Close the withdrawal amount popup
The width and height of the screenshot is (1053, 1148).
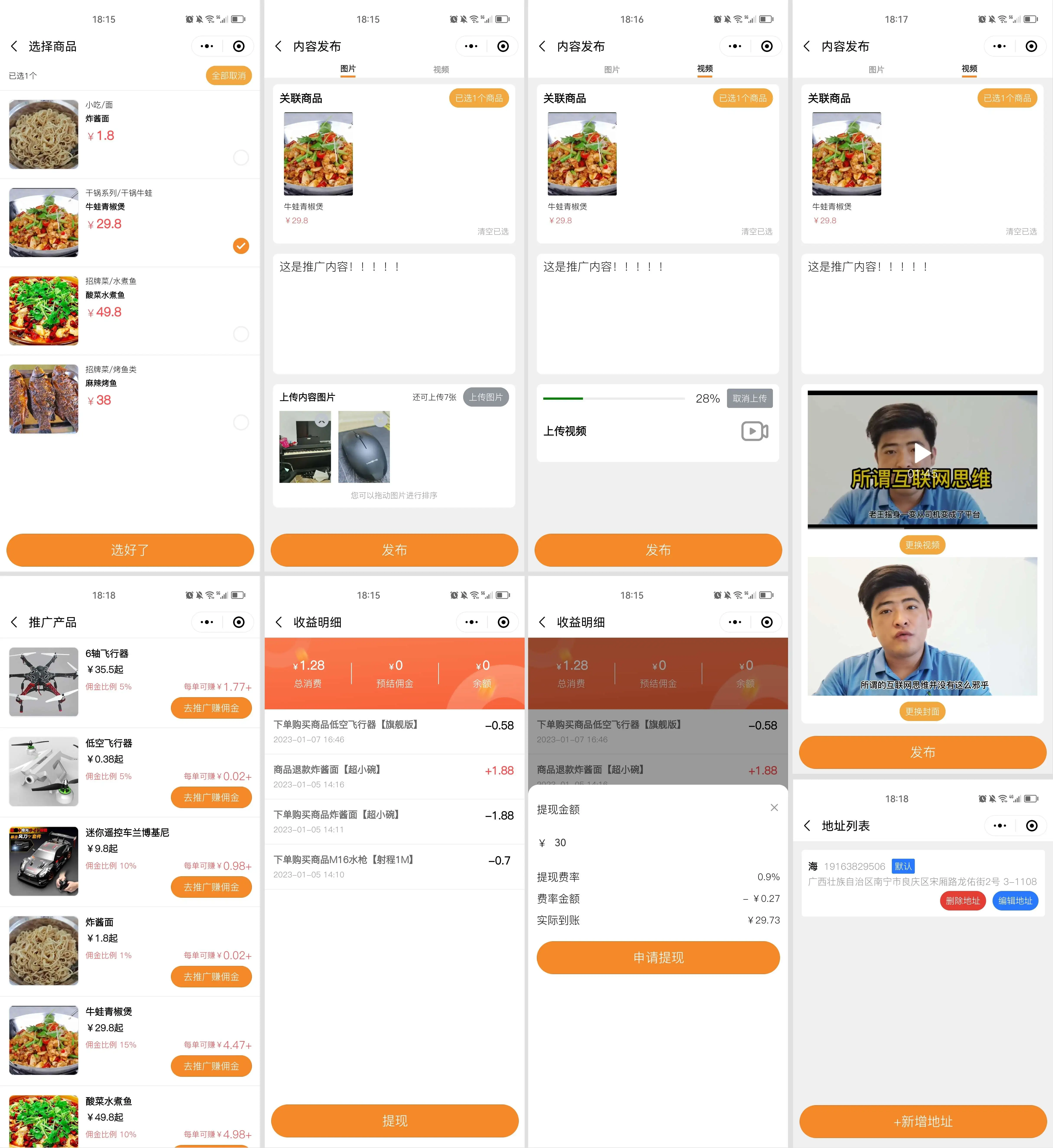click(x=774, y=807)
